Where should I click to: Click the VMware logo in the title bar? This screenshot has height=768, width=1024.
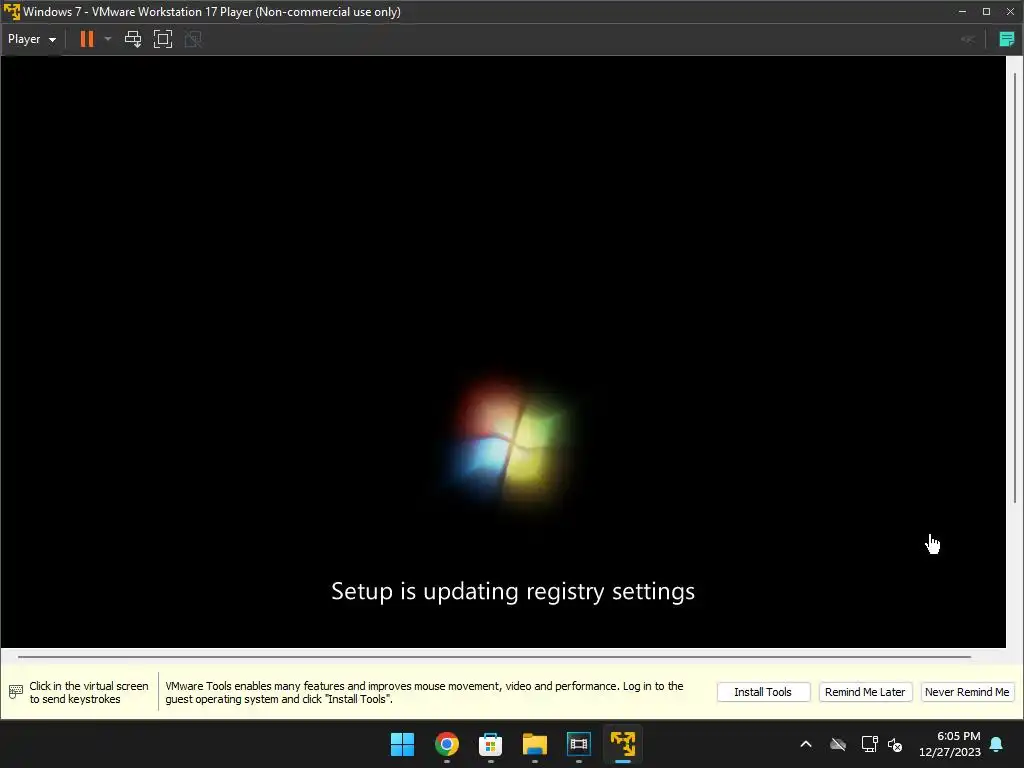pos(12,12)
